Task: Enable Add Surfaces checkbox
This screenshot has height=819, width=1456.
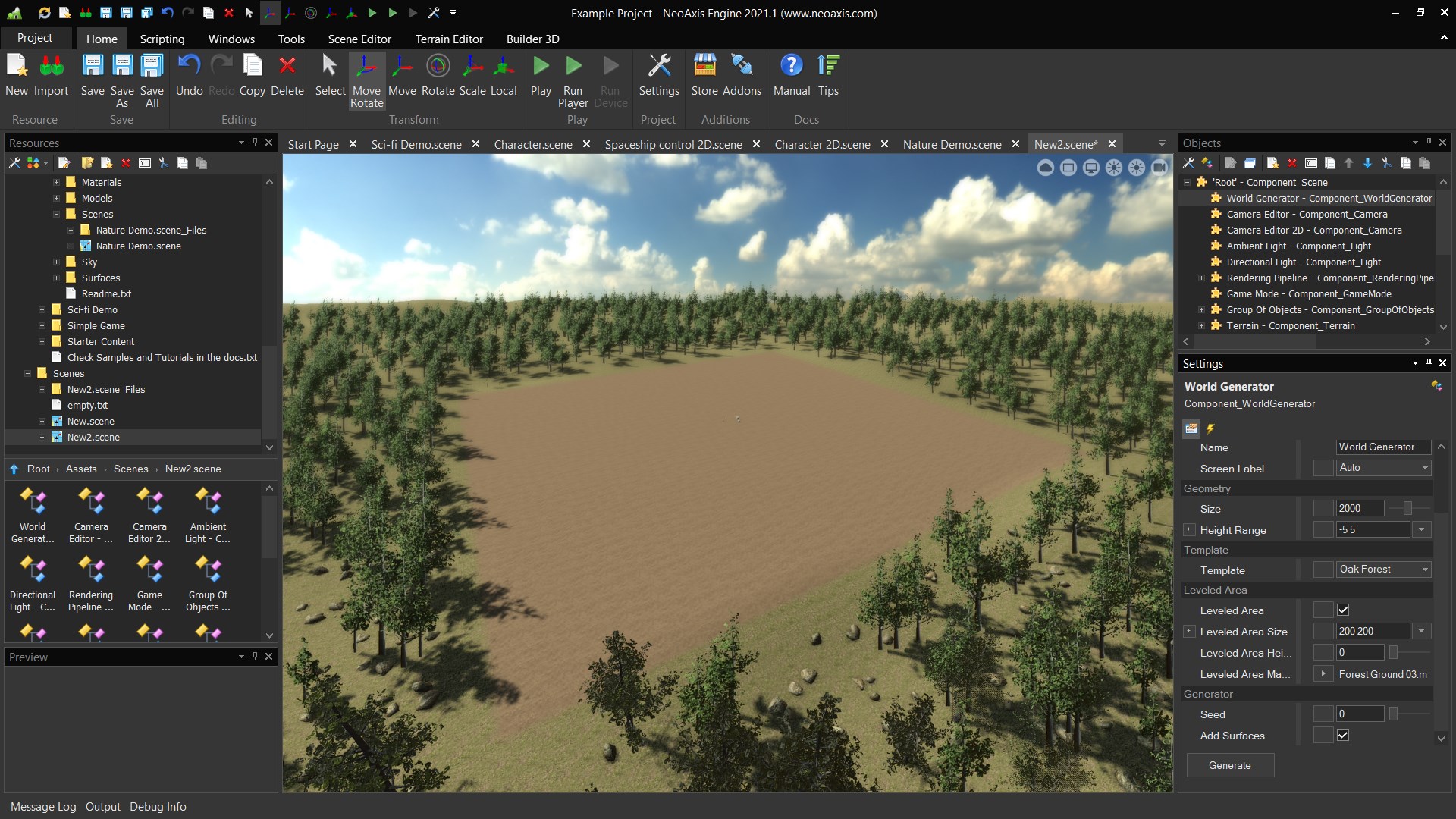Action: point(1343,734)
